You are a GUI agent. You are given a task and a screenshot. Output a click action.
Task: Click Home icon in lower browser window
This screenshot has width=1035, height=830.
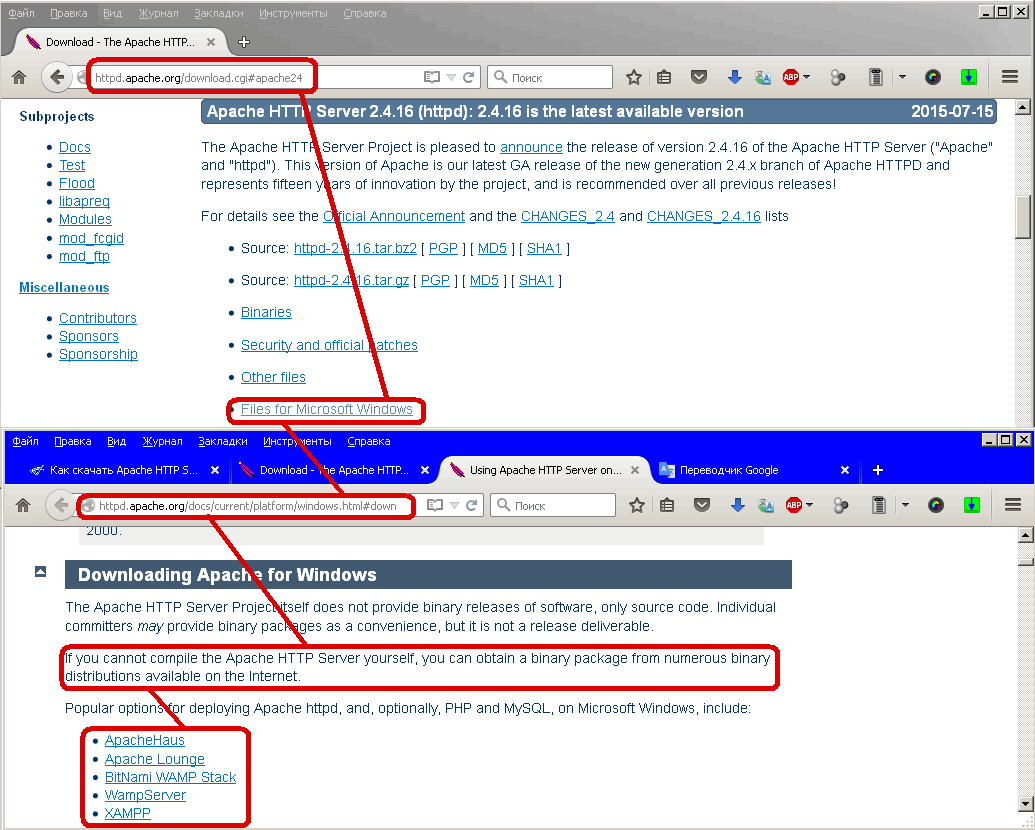point(22,506)
